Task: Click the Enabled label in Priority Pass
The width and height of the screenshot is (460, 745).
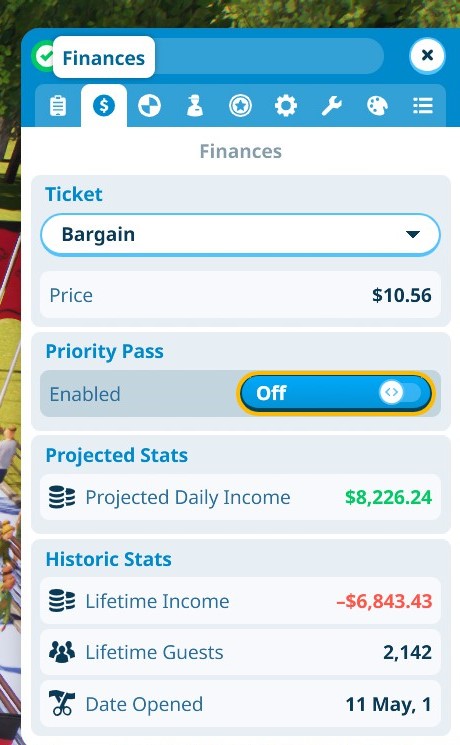Action: pyautogui.click(x=85, y=394)
